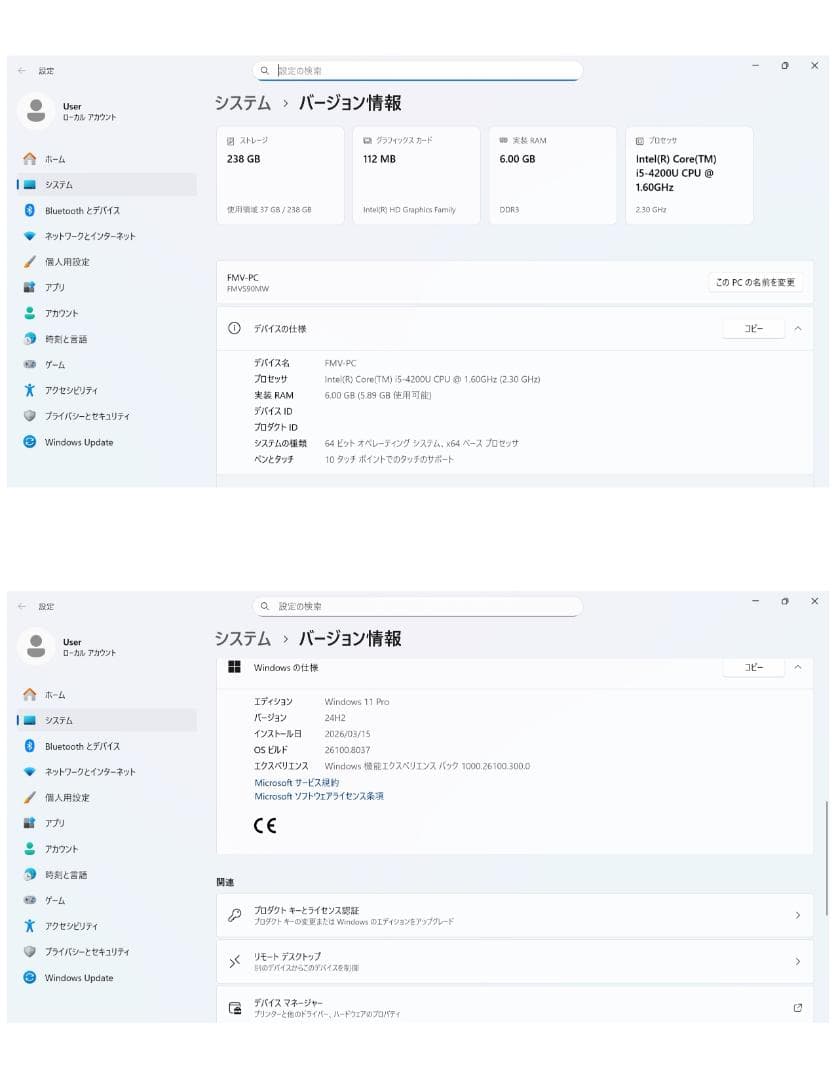Click the version value 24H2
Image resolution: width=836 pixels, height=1080 pixels.
tap(335, 718)
